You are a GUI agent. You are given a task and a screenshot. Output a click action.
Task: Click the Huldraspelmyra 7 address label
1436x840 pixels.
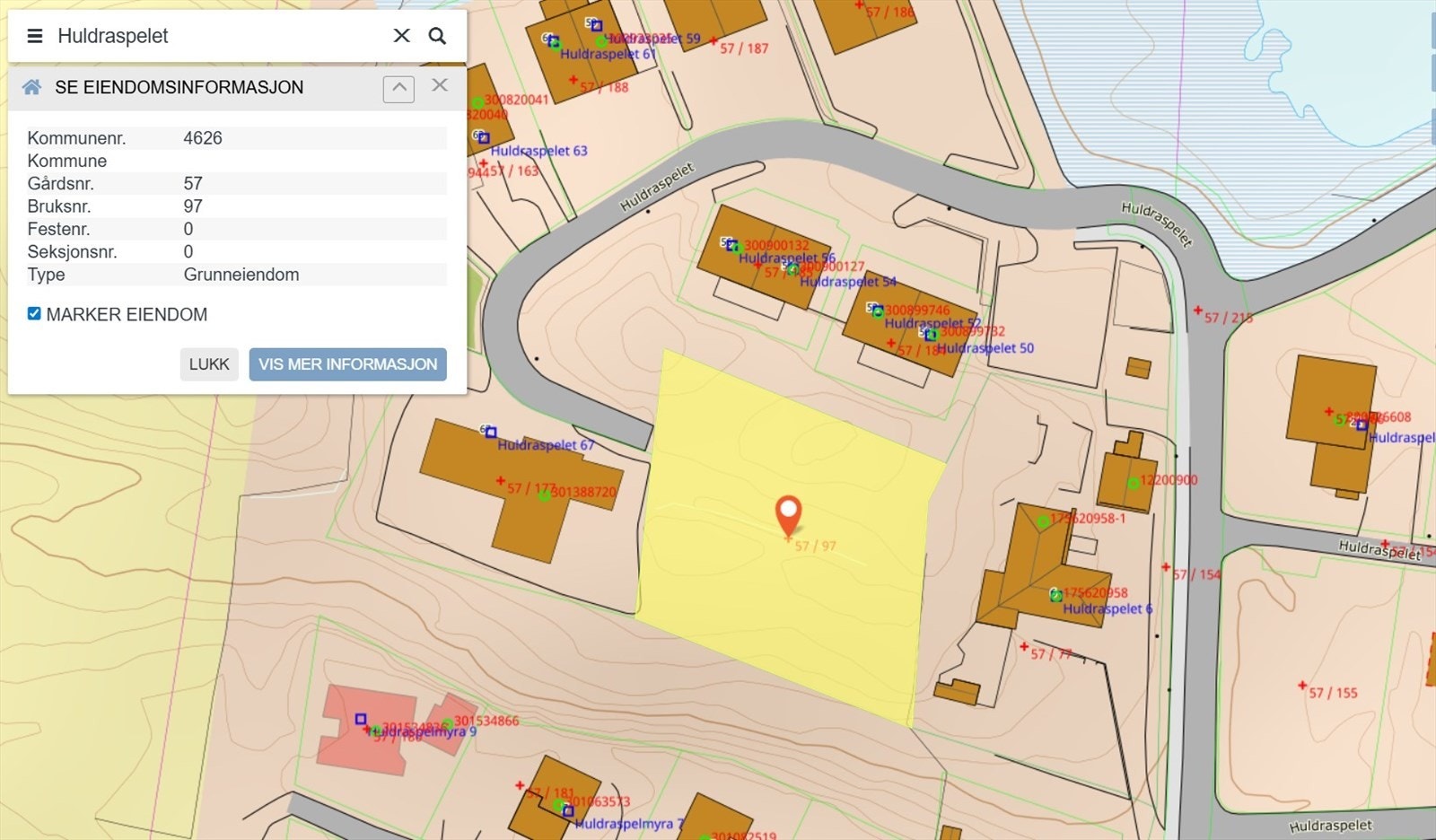(629, 824)
